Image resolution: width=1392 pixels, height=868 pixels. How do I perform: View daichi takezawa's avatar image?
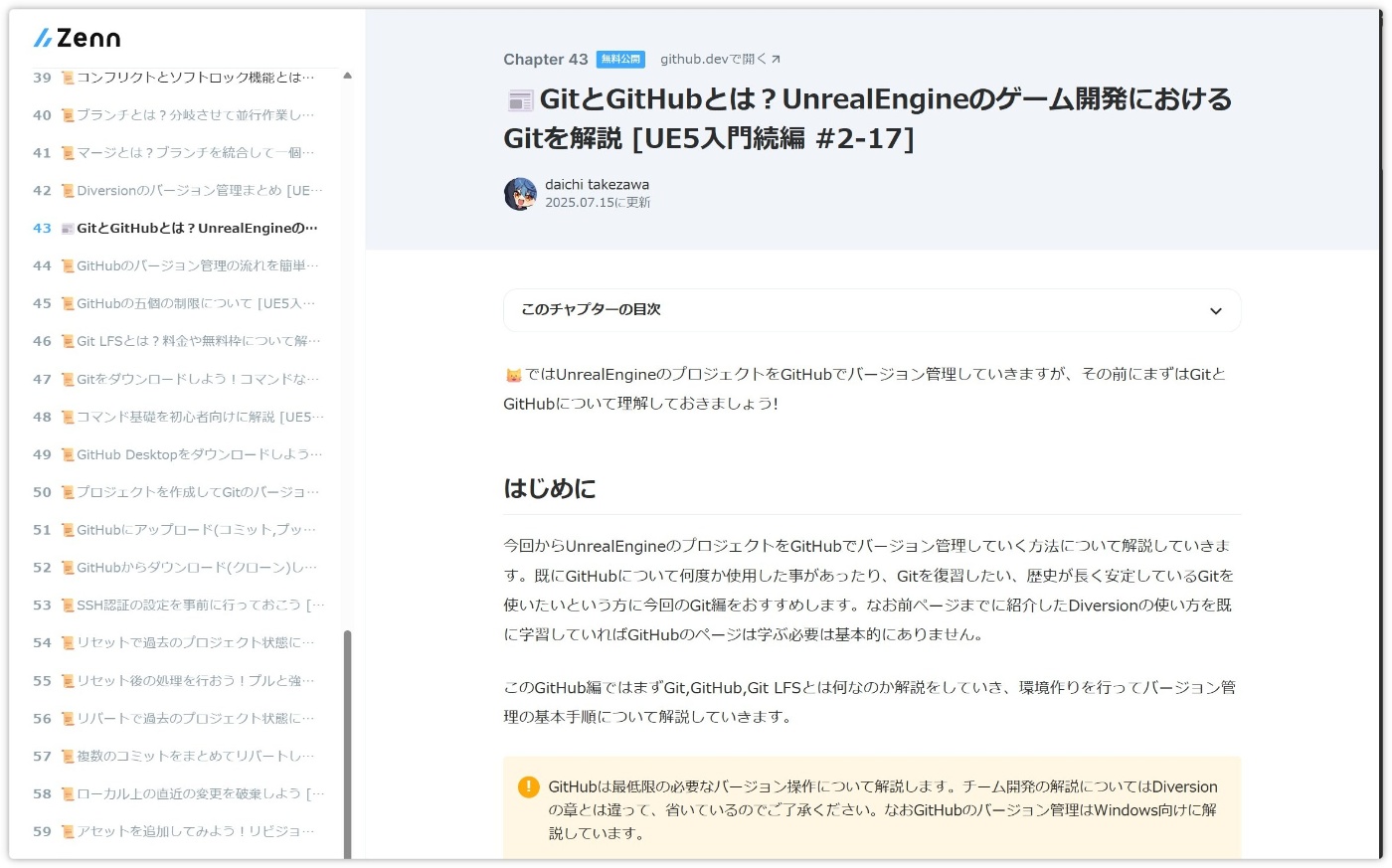tap(520, 194)
